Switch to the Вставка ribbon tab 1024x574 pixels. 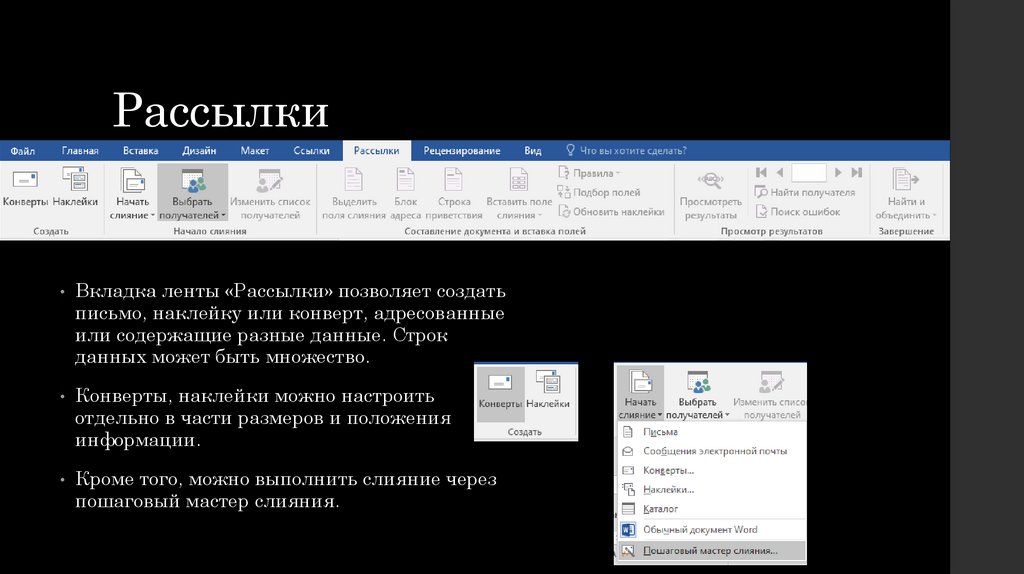[x=140, y=151]
